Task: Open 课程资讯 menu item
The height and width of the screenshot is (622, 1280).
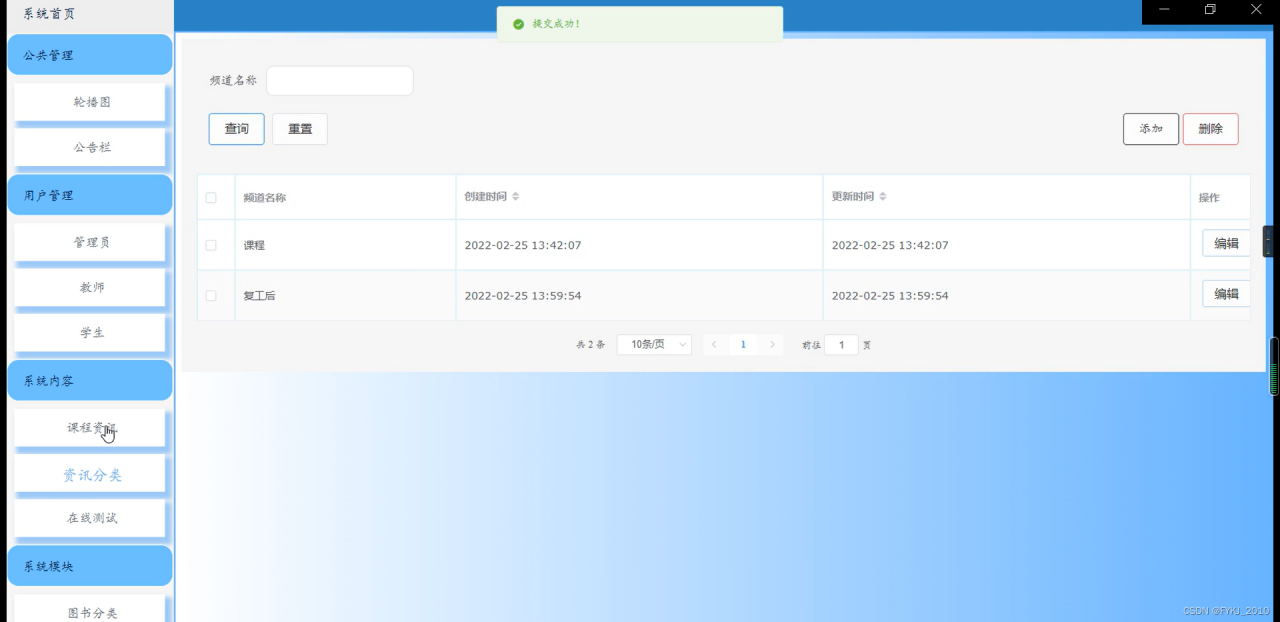Action: click(x=90, y=428)
